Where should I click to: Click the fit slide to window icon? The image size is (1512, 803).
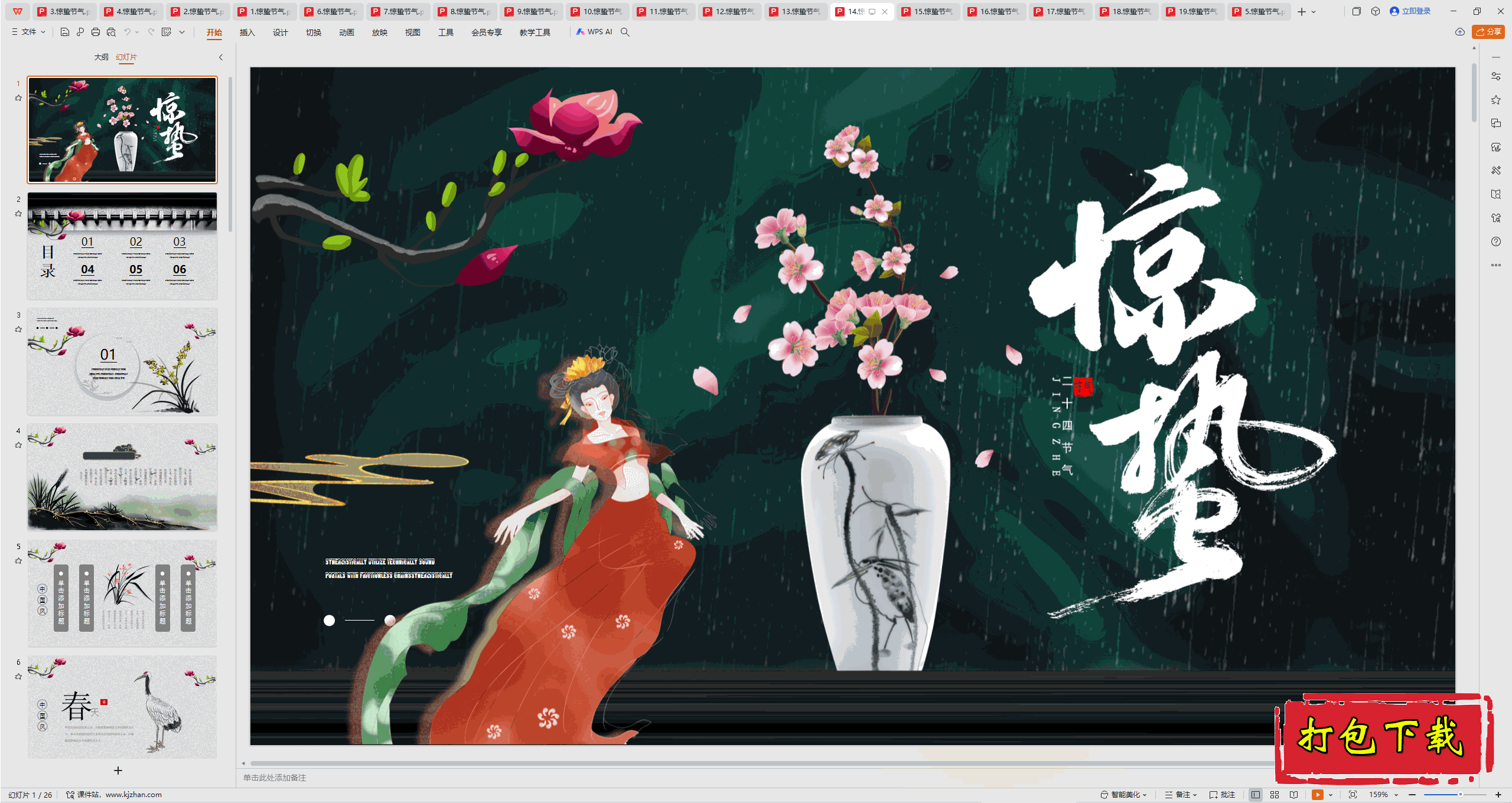tap(1353, 795)
